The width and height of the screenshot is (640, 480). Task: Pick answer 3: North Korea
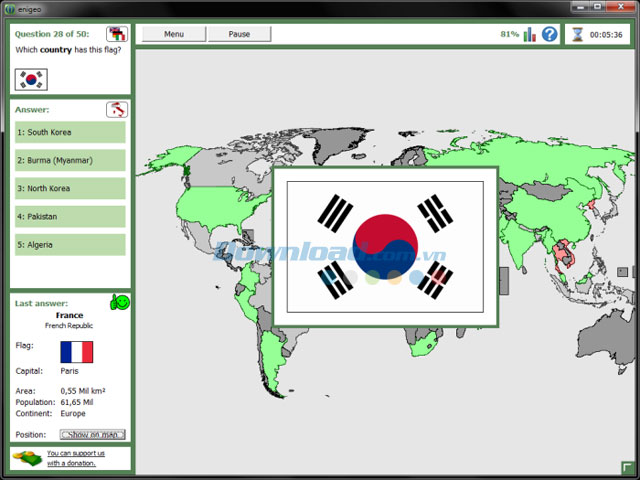point(70,188)
